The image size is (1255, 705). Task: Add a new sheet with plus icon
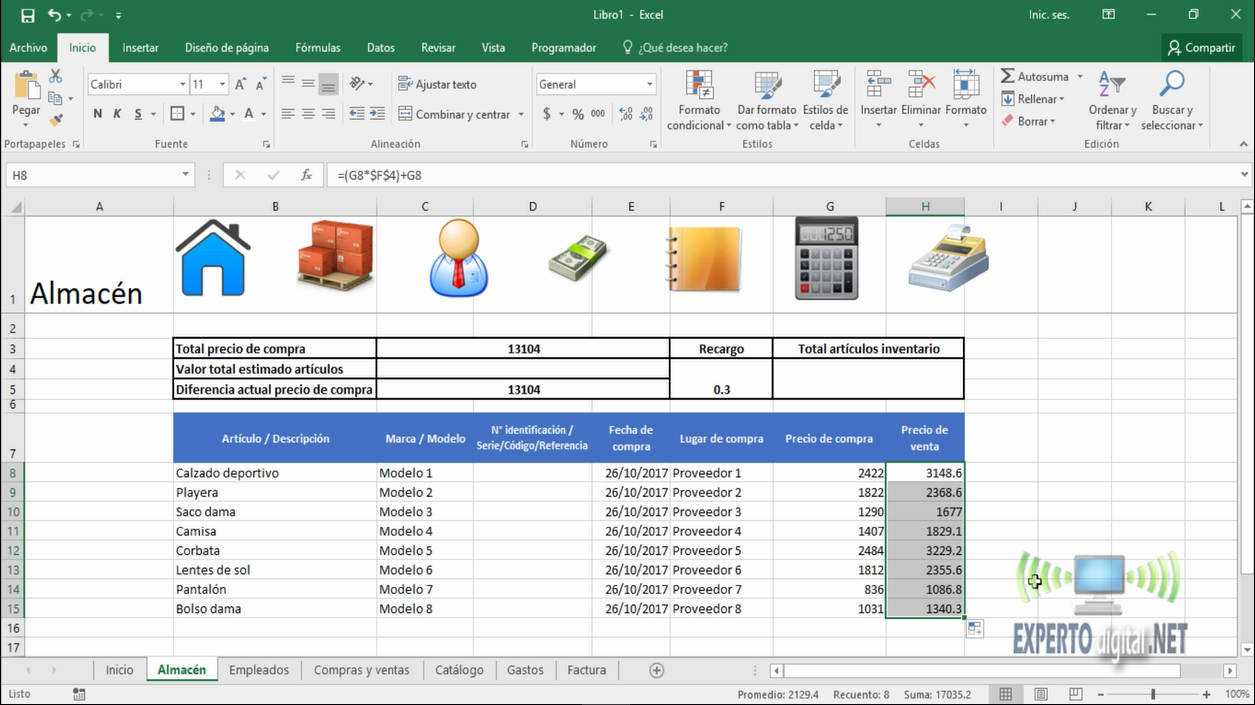[657, 670]
